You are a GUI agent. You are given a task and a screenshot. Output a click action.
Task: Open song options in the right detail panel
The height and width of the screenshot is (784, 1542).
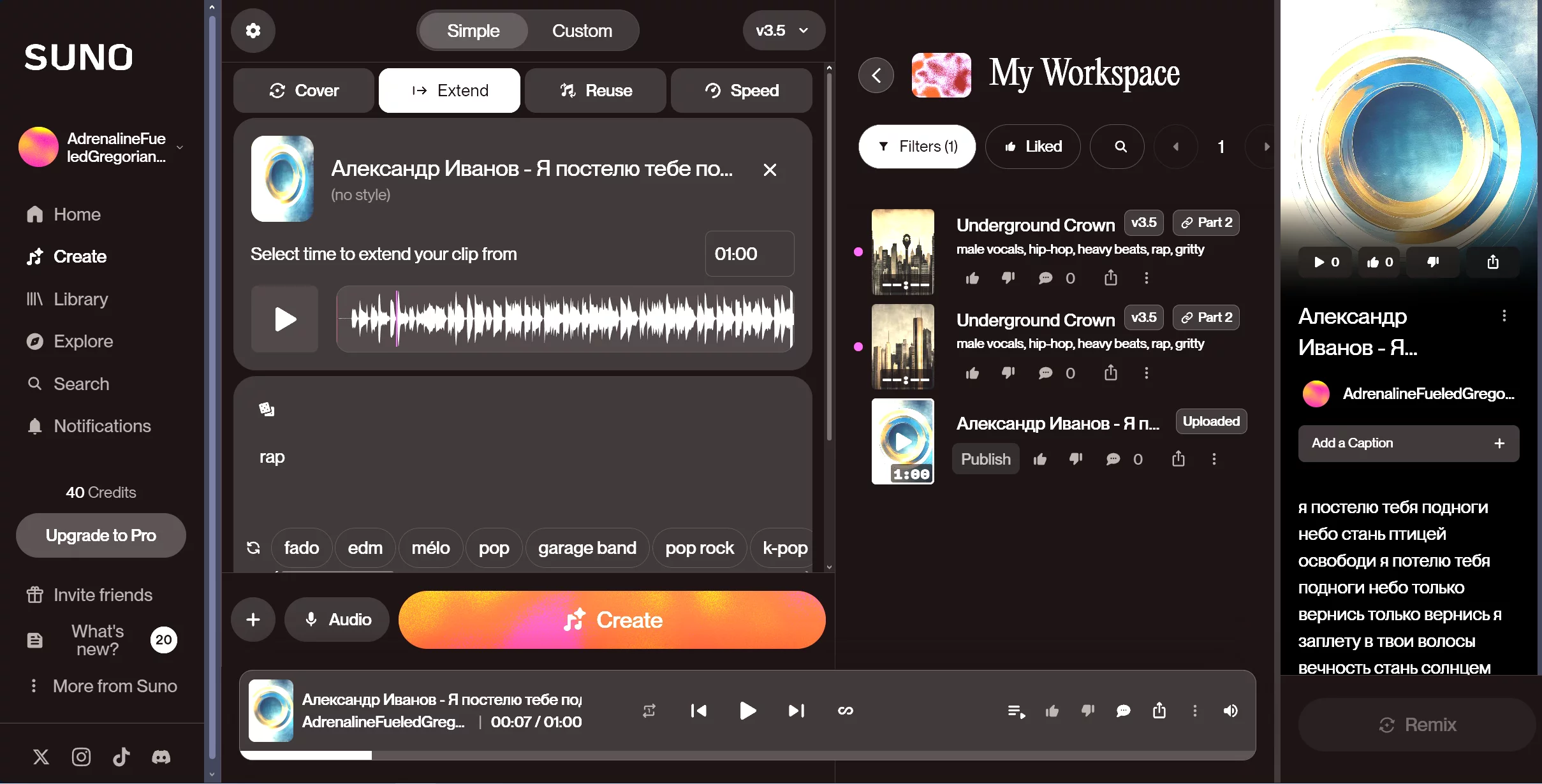click(x=1504, y=316)
